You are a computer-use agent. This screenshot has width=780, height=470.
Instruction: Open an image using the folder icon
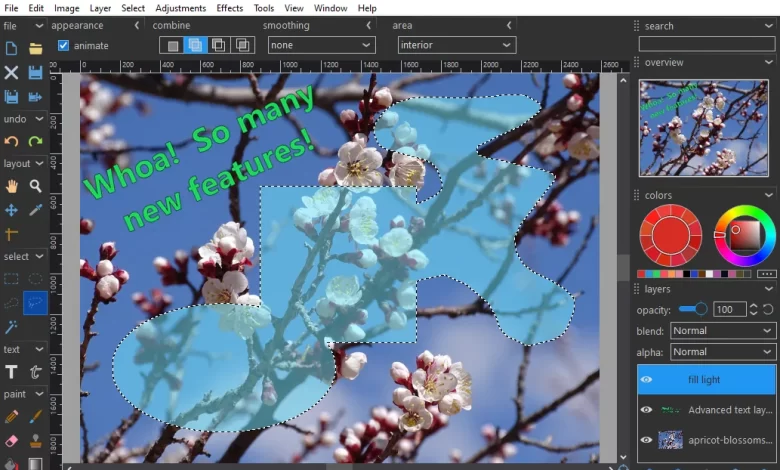point(35,48)
